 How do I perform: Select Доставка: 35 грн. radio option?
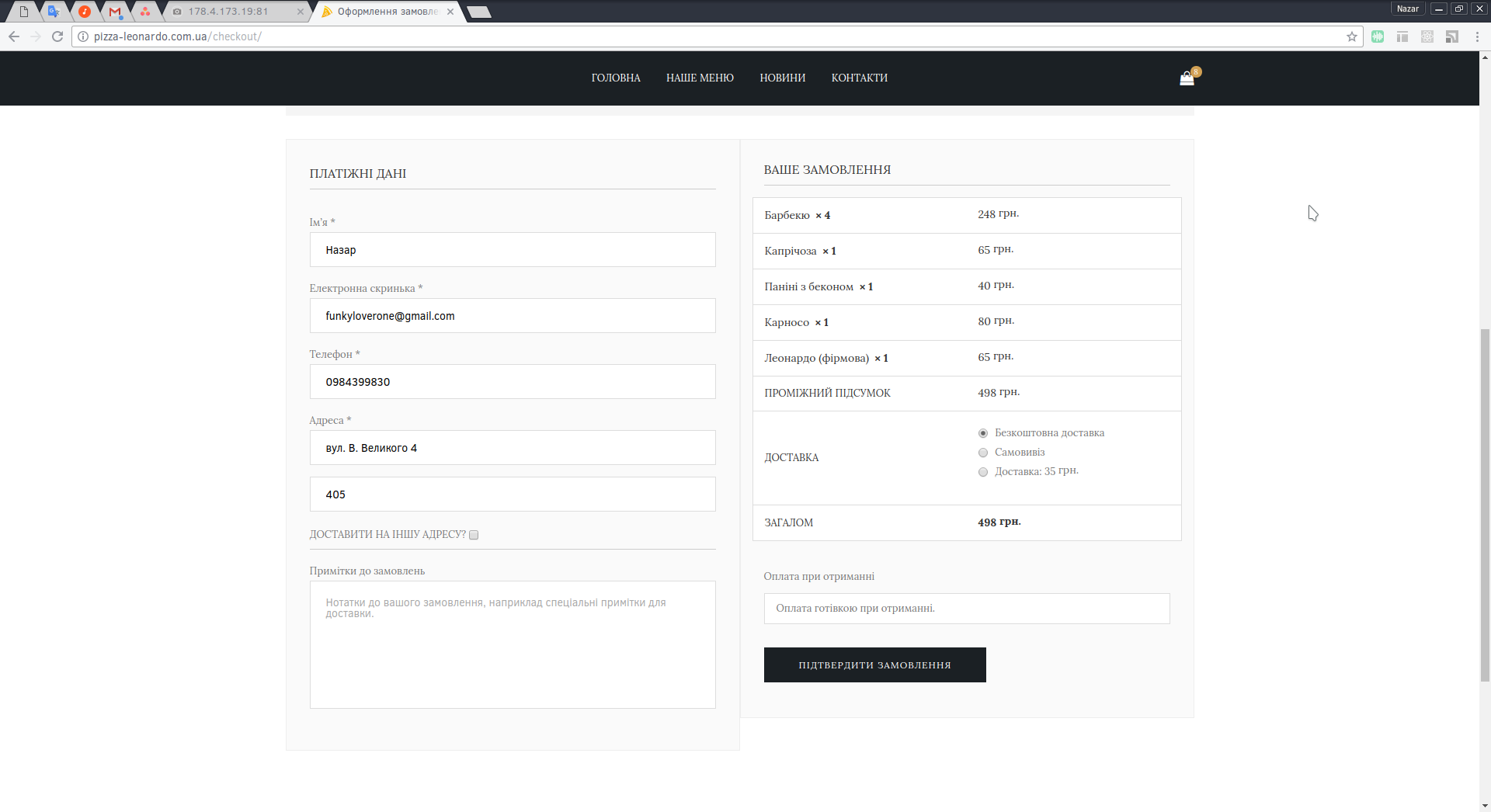(x=983, y=472)
